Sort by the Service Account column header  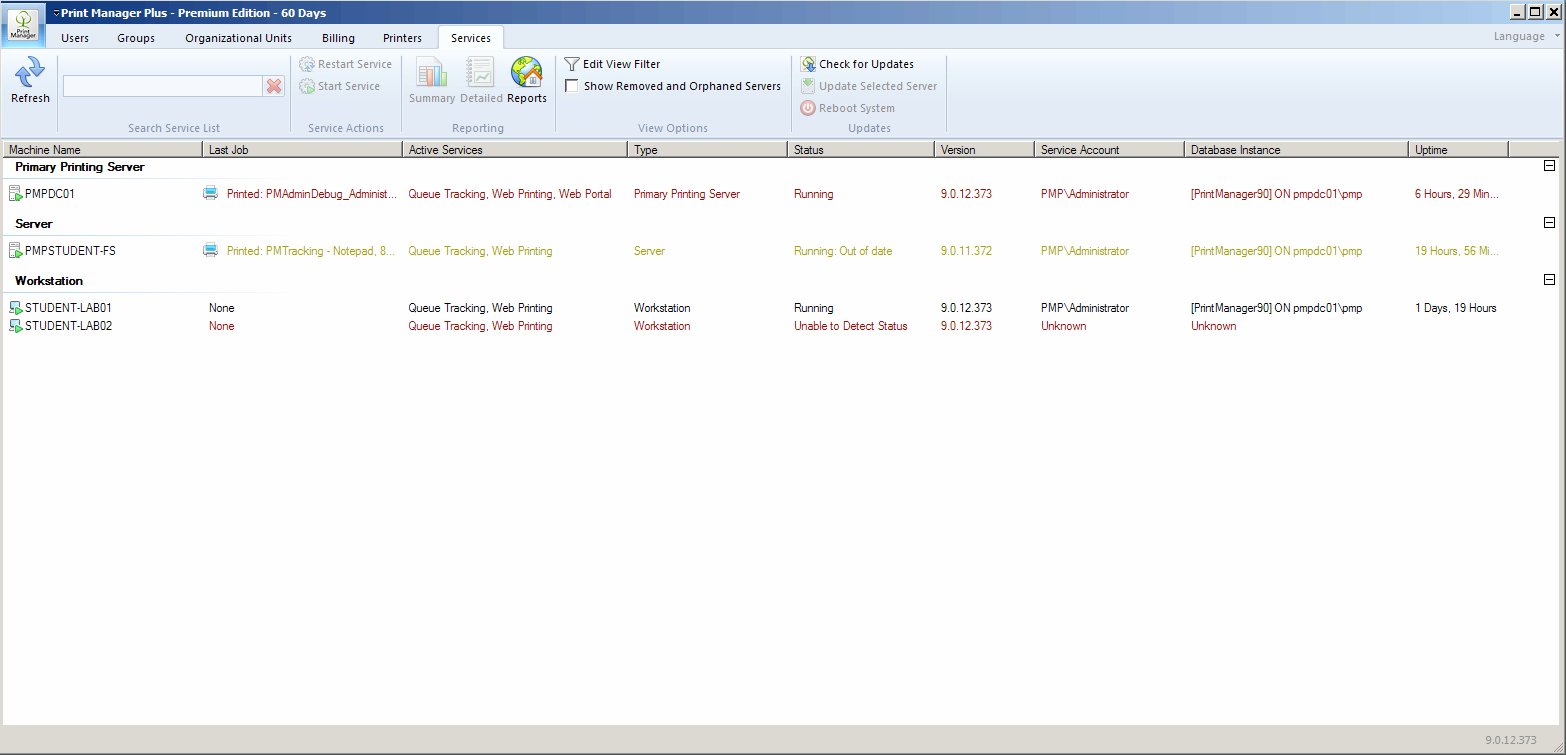pos(1109,149)
